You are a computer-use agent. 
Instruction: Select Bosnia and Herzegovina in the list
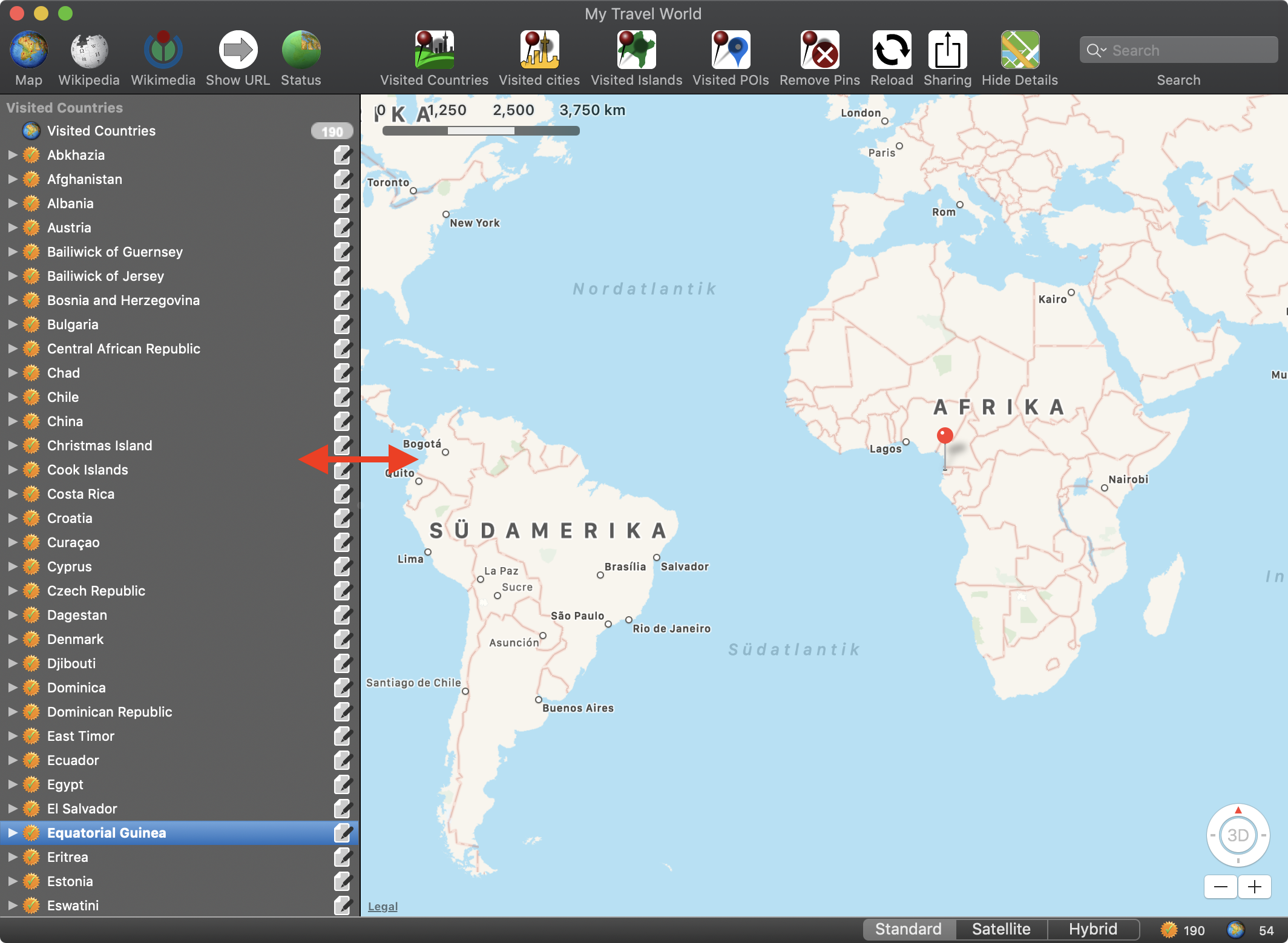tap(180, 300)
